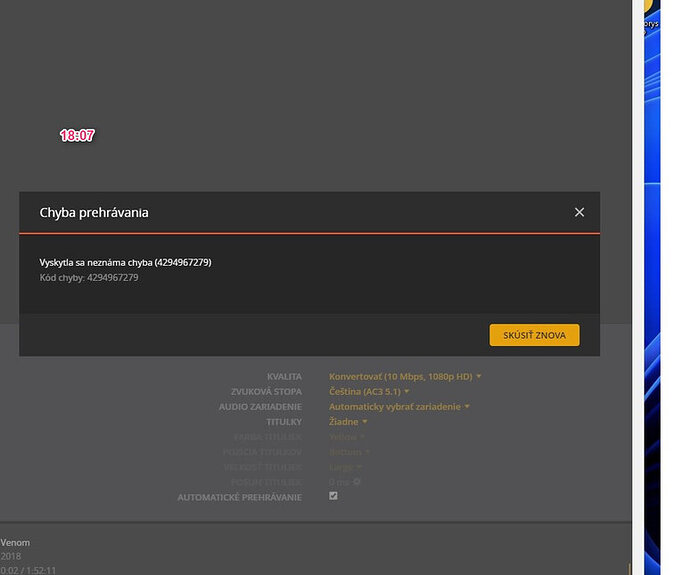Click the error code text Kód chyby

point(89,278)
